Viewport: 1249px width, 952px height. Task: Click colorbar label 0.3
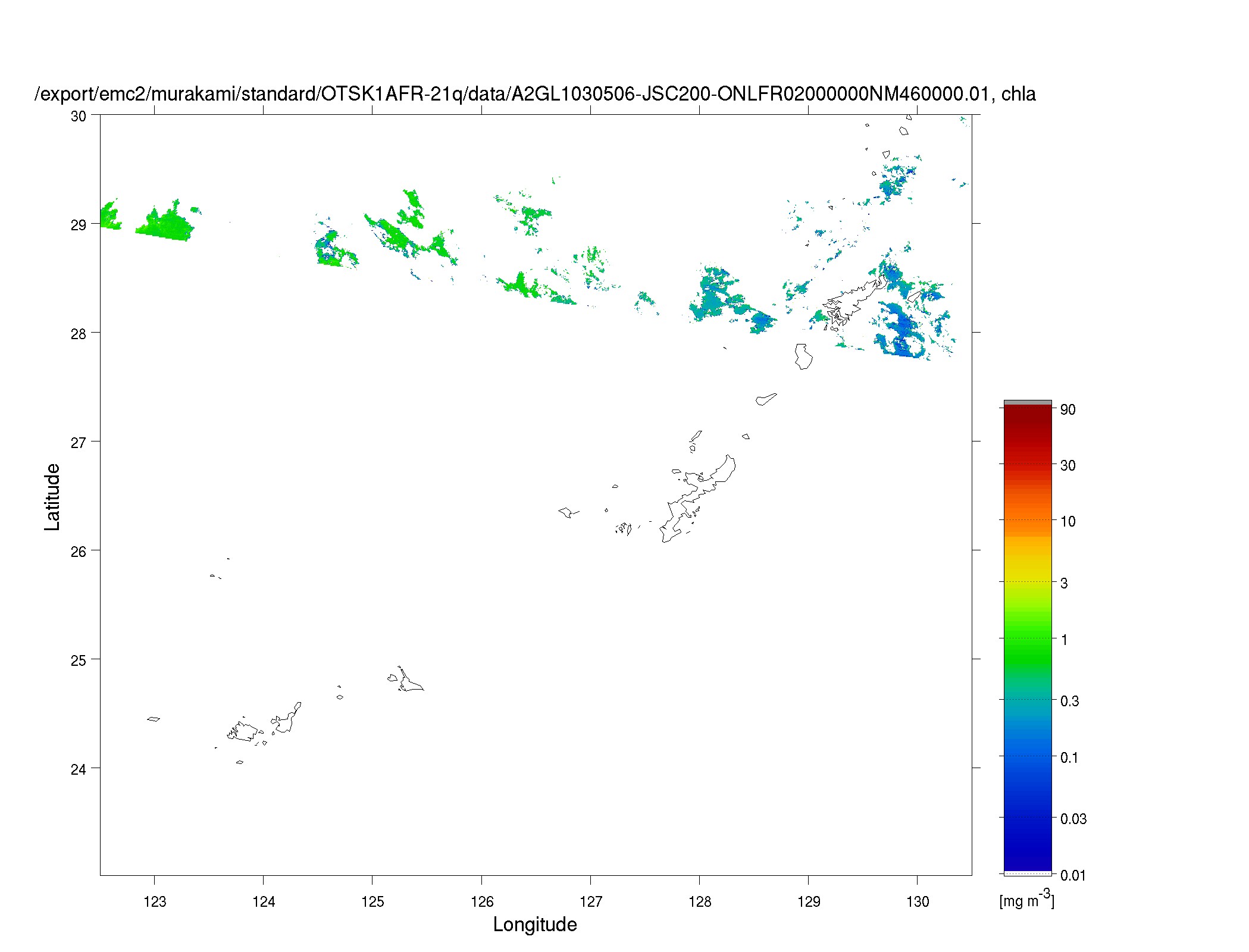[1069, 701]
